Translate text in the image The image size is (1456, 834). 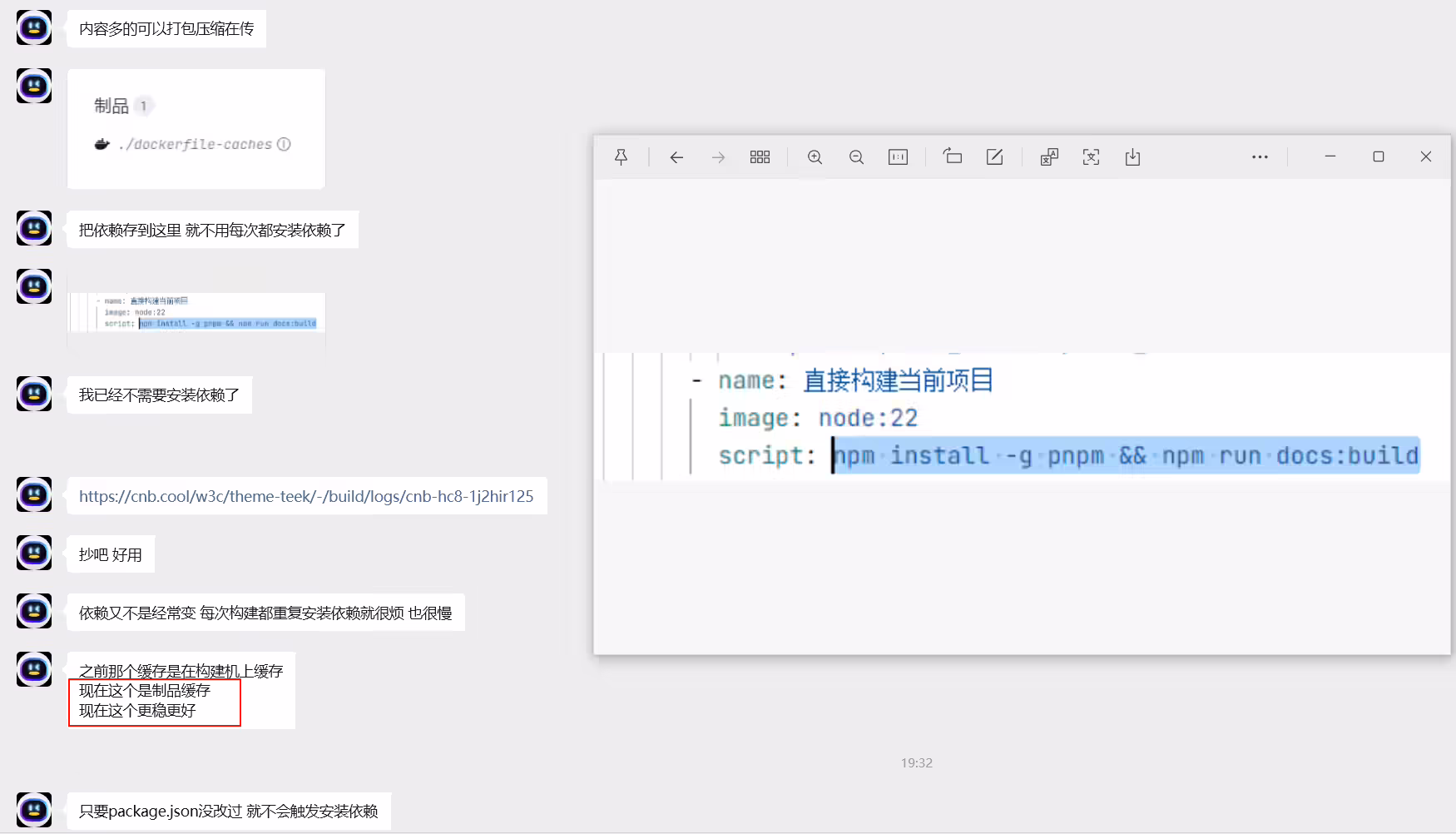(x=1049, y=156)
